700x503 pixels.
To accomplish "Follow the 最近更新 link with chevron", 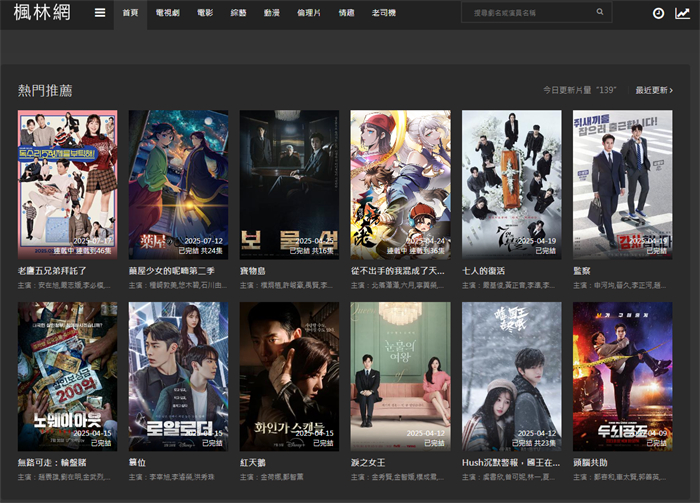I will (x=654, y=90).
